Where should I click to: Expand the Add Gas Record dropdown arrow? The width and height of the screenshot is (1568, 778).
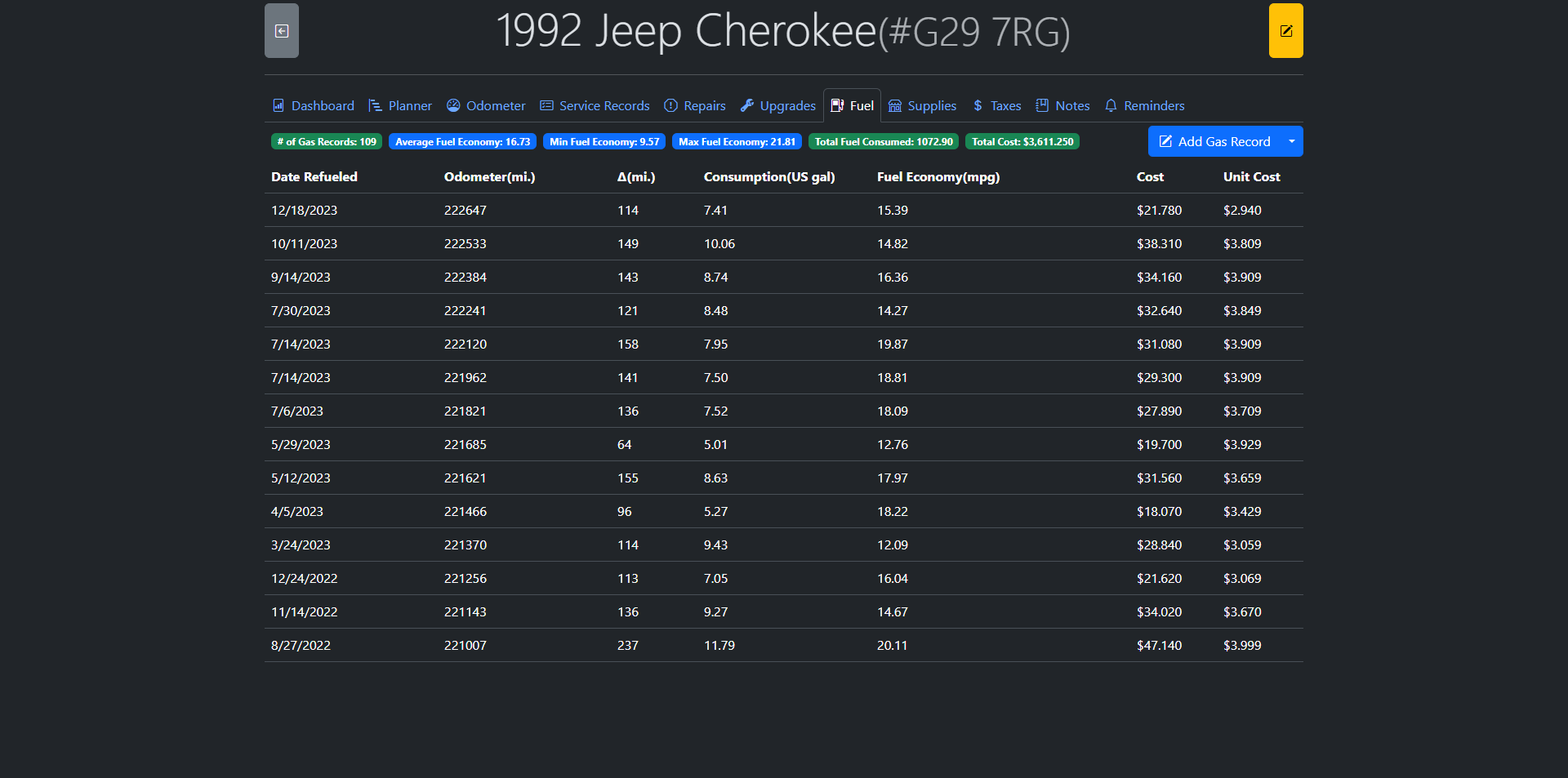coord(1291,142)
